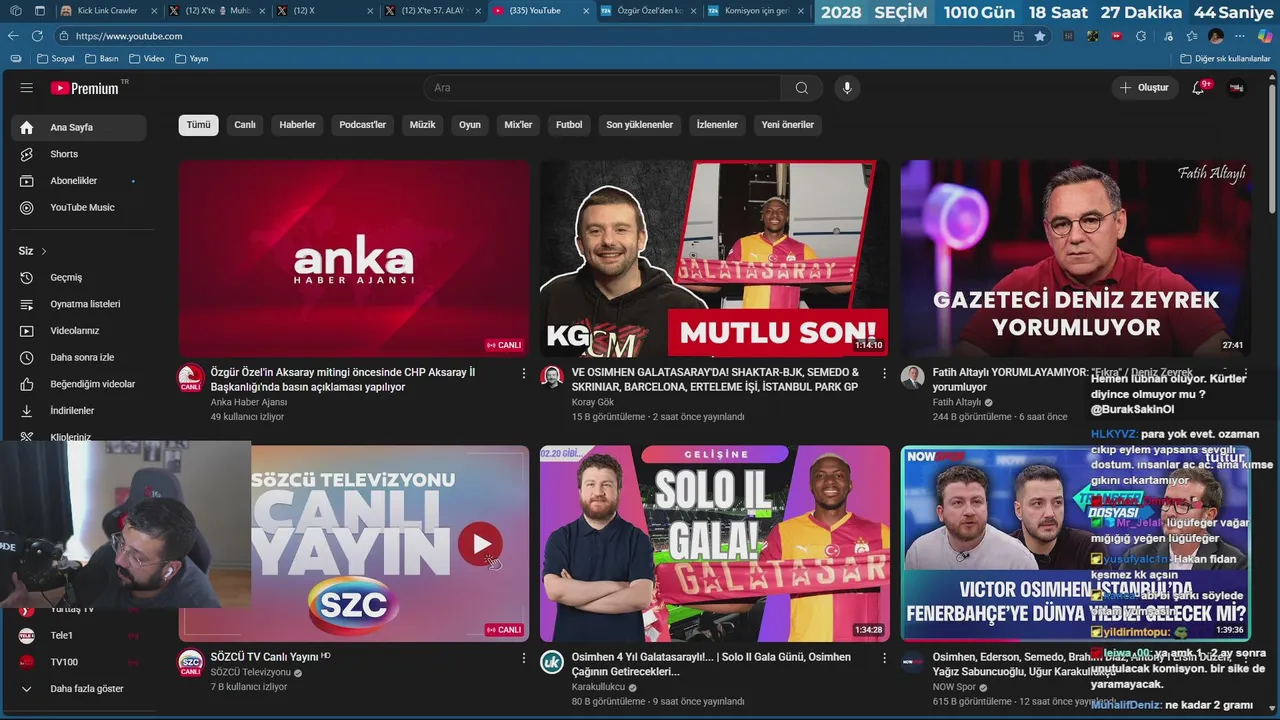Select the Oyun filter chip
This screenshot has height=720, width=1280.
470,125
